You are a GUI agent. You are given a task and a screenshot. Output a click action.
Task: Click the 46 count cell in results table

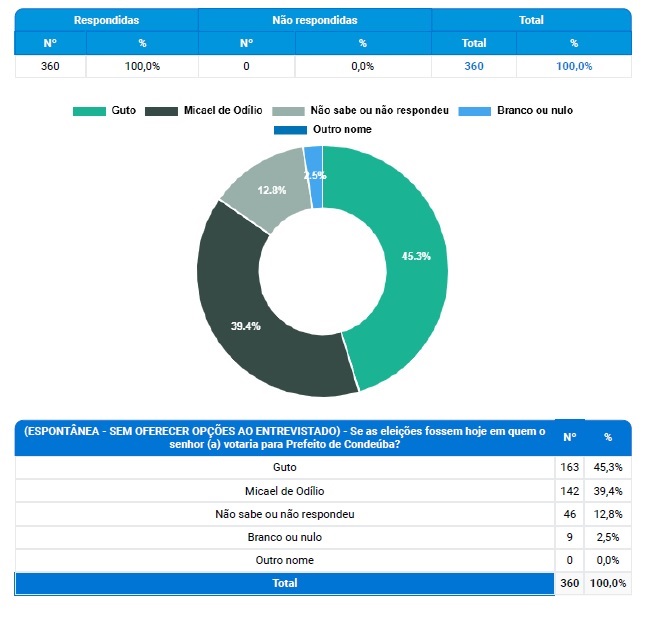click(569, 514)
